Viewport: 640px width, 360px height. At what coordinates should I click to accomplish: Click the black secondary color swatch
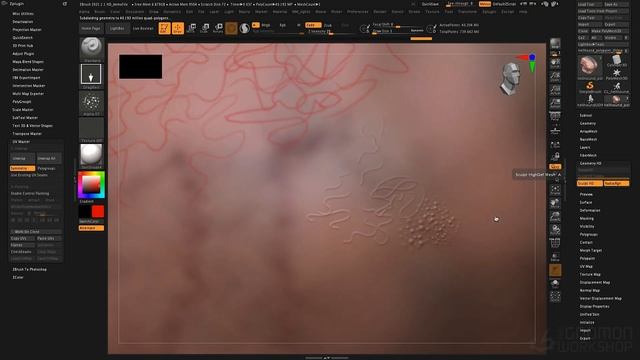pos(85,211)
